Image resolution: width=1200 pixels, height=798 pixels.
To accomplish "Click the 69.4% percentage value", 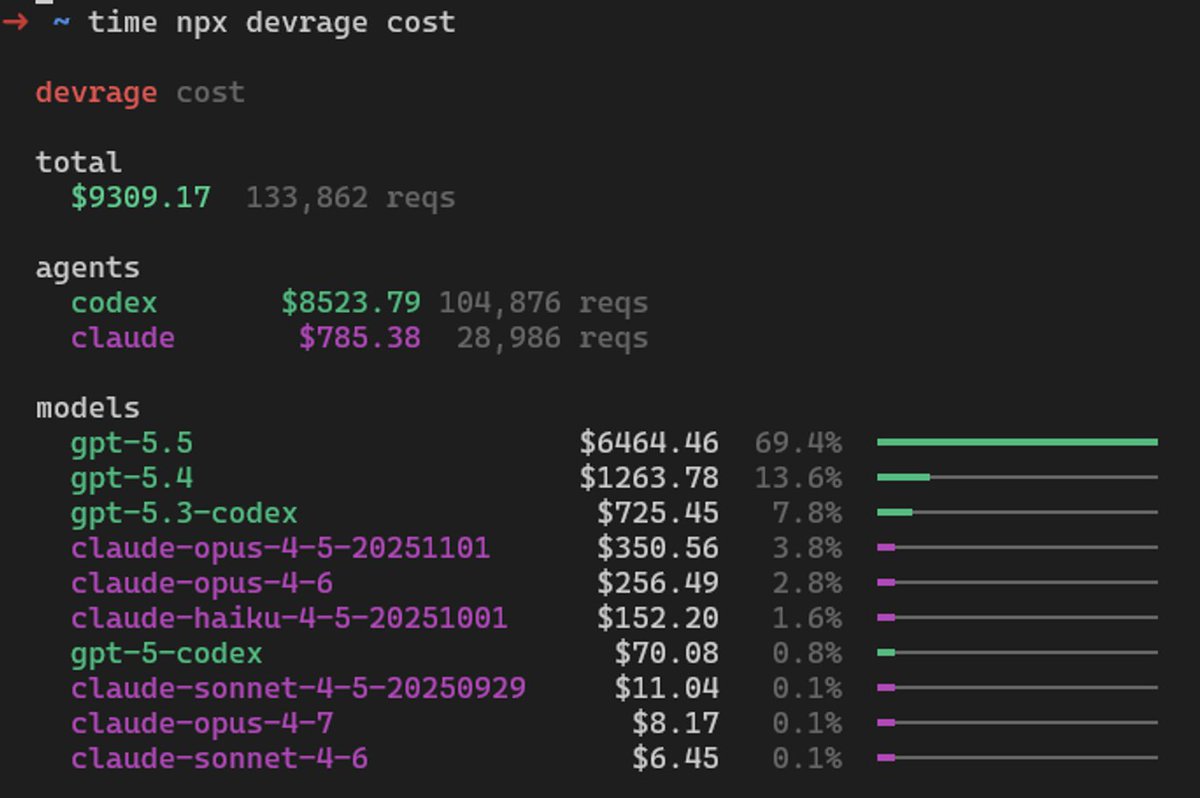I will click(x=799, y=443).
